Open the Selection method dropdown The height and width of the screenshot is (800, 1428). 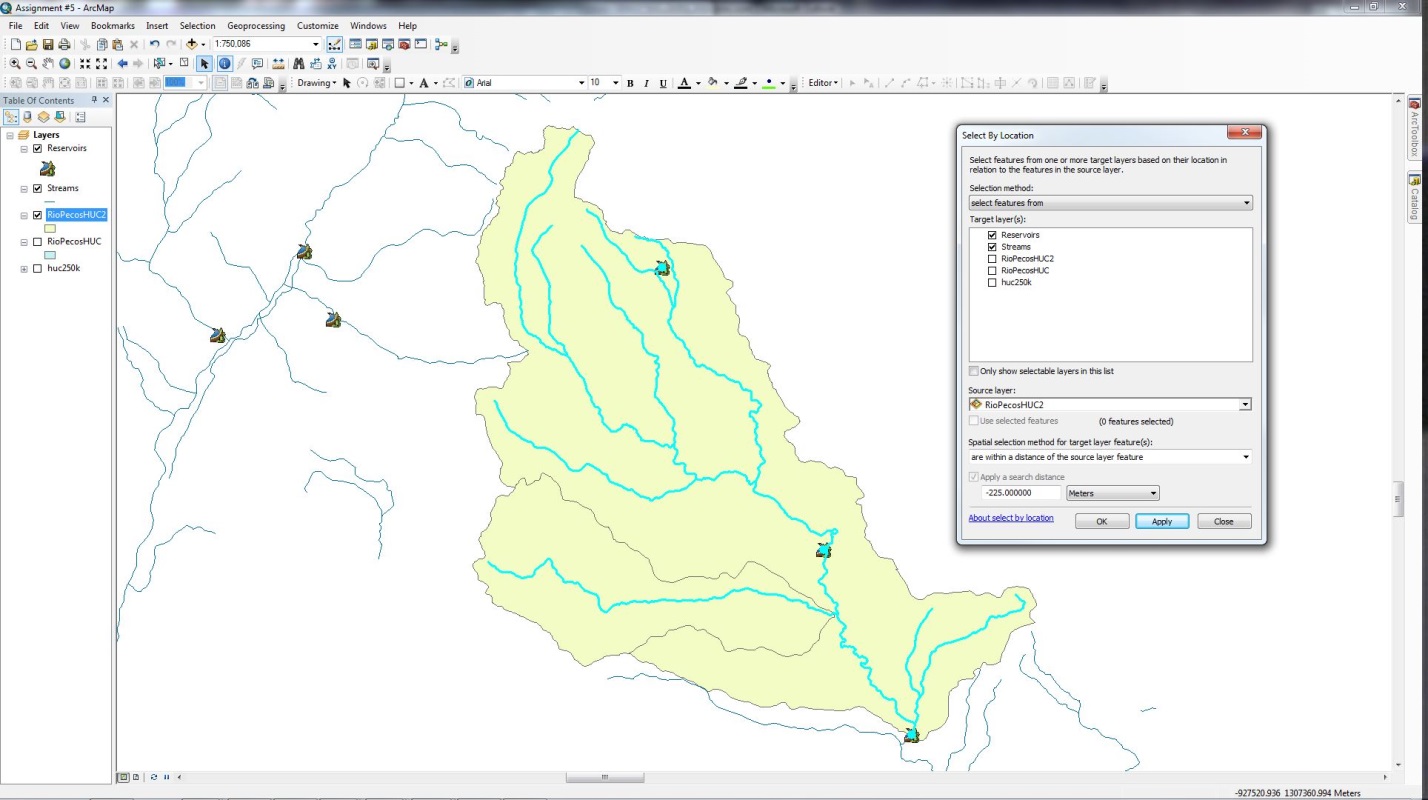(x=1110, y=203)
